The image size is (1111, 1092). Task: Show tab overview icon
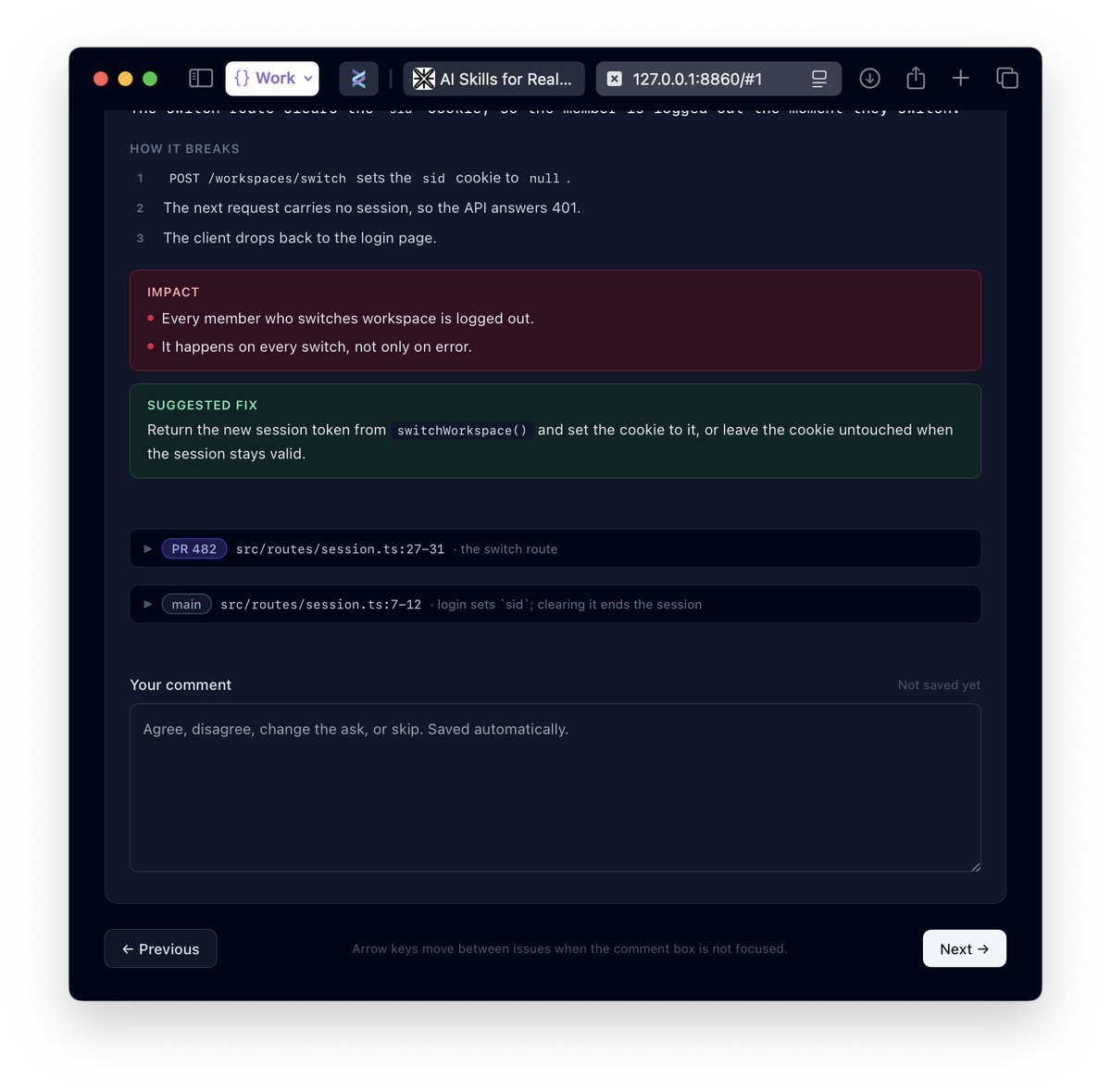point(1007,79)
